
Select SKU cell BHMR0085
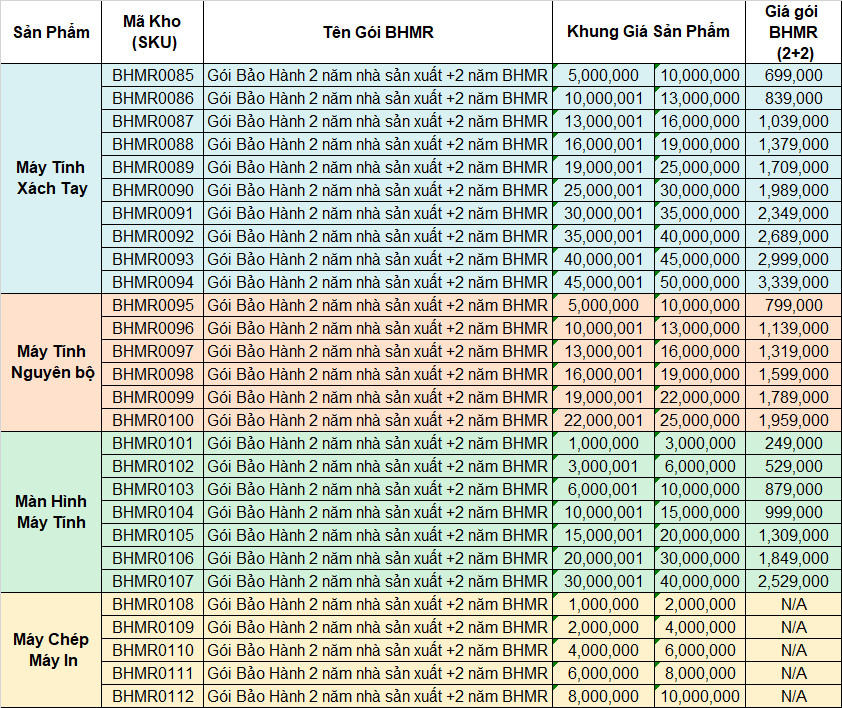point(153,75)
